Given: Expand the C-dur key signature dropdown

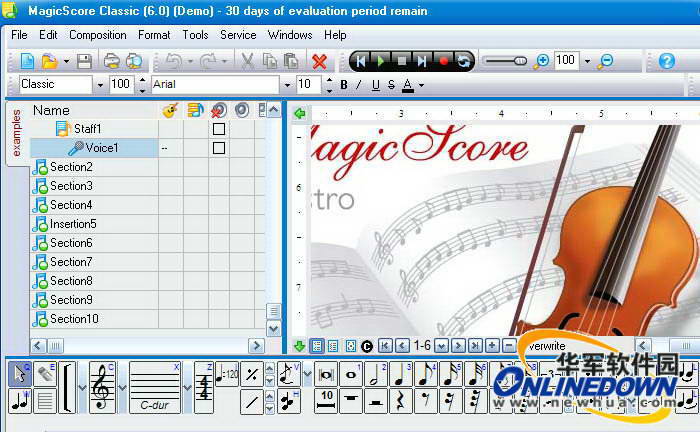Looking at the screenshot, I should click(x=188, y=387).
